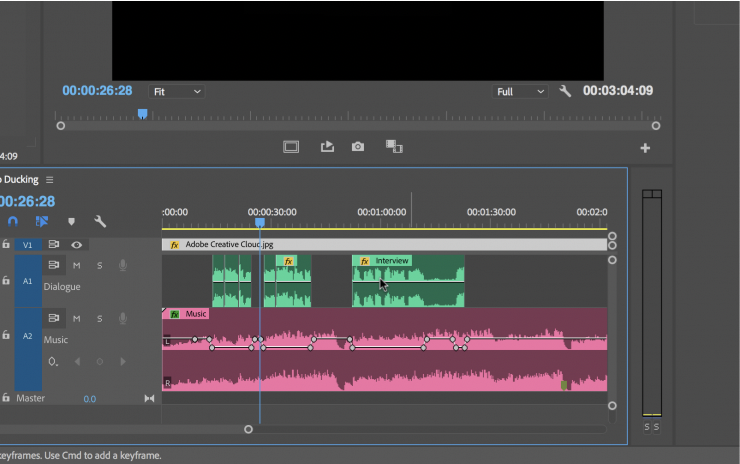Screen dimensions: 740x464
Task: Click the A2 track target button
Action: [28, 336]
